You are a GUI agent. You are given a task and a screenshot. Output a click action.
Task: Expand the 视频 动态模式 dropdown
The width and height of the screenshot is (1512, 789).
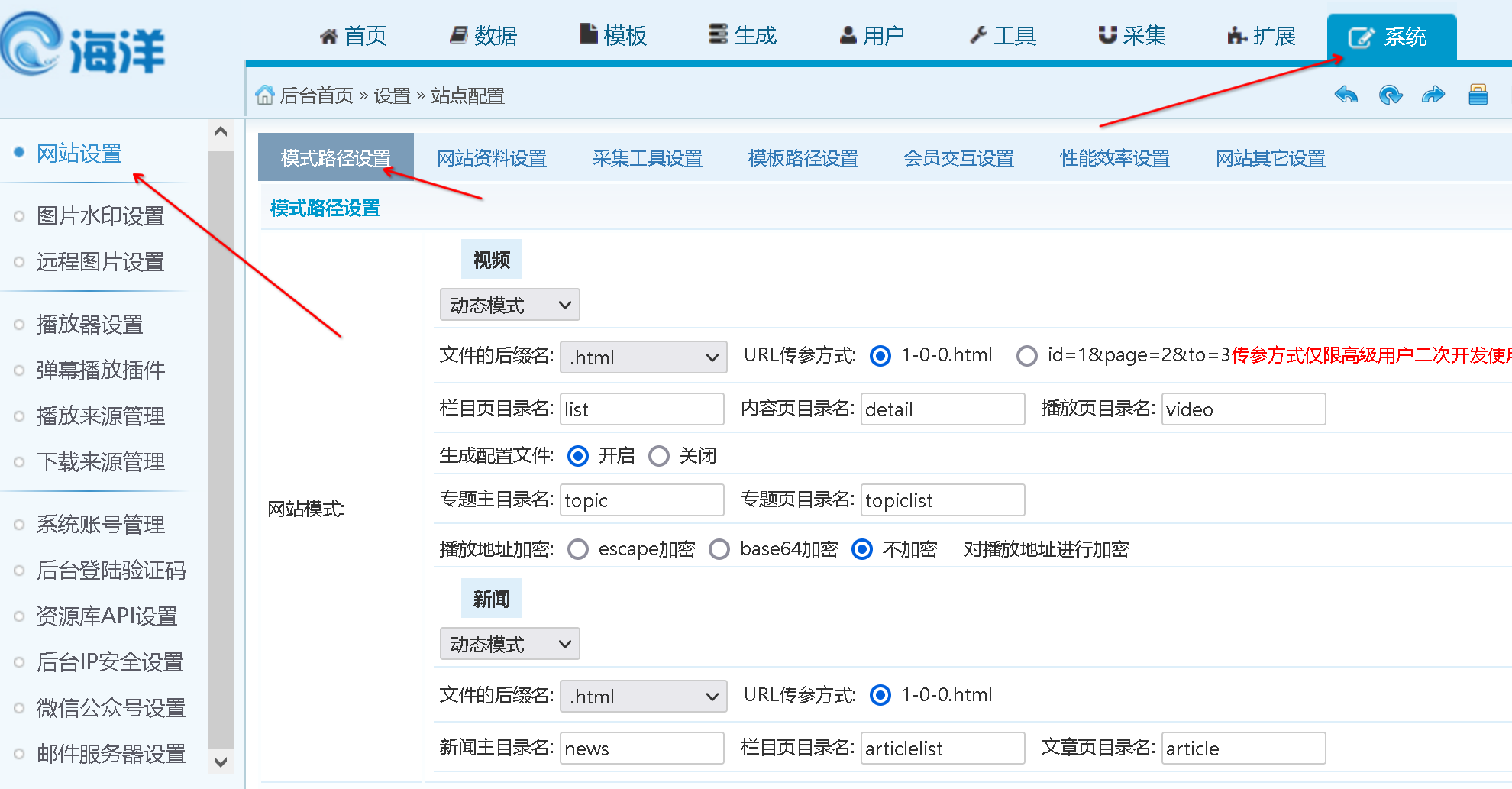[x=510, y=305]
